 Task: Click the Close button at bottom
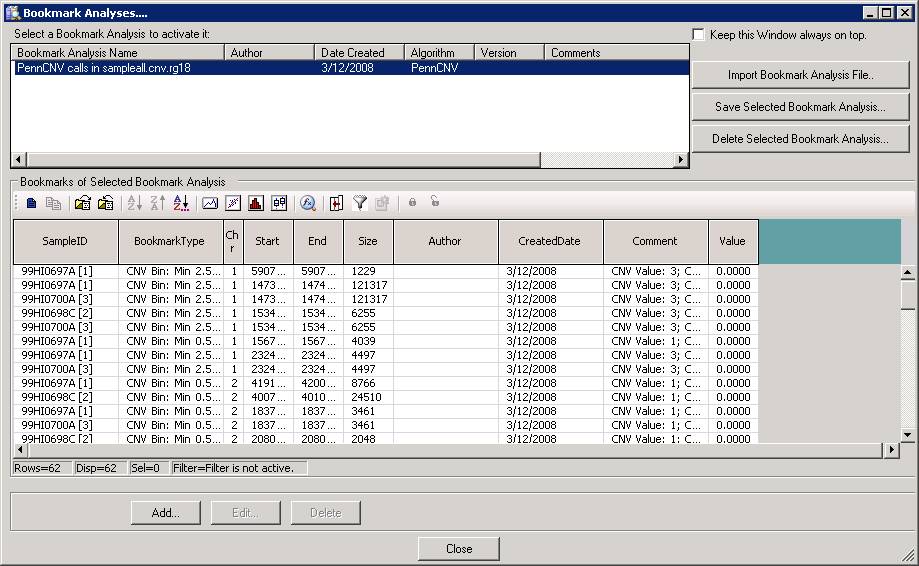coord(459,549)
